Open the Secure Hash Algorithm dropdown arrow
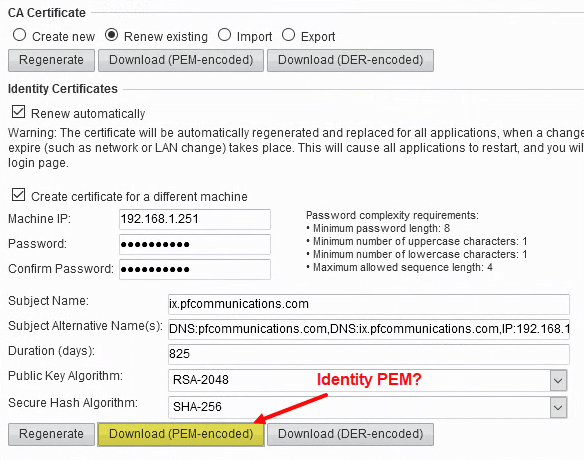 click(x=558, y=407)
